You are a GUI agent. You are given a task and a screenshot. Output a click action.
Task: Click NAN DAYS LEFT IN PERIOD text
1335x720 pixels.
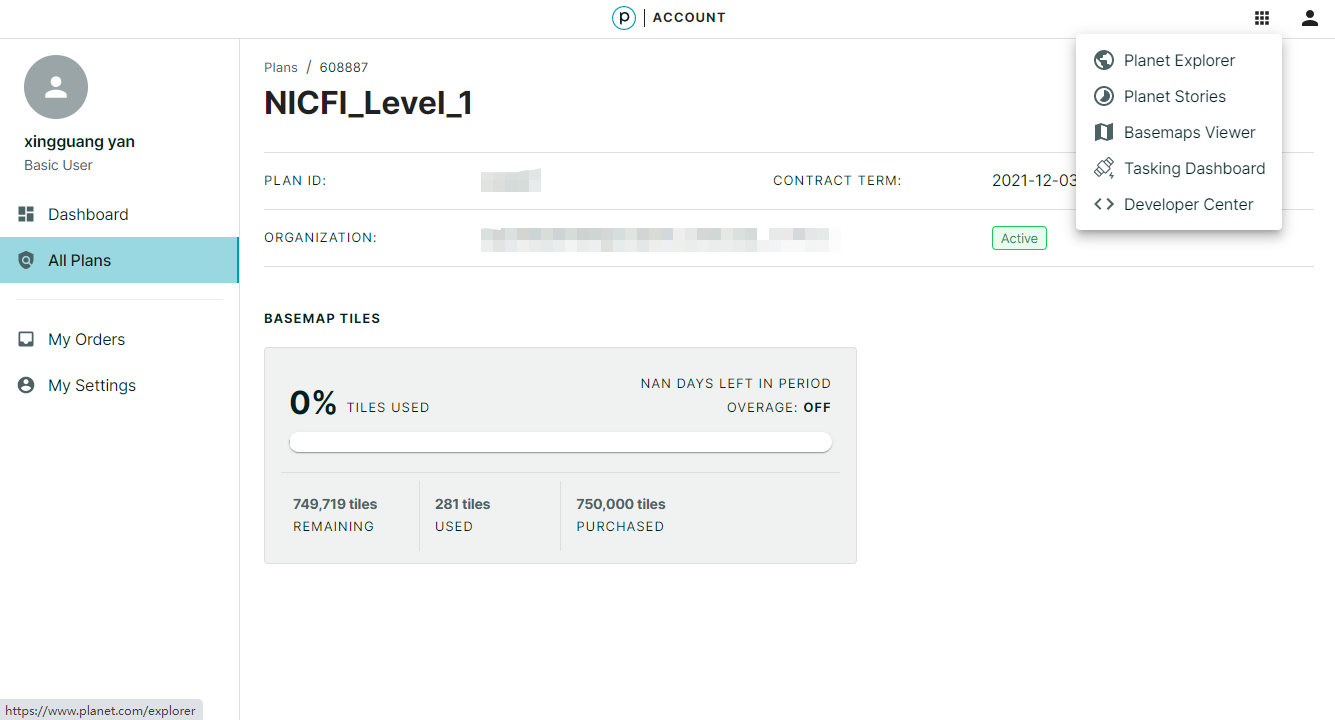[x=736, y=383]
